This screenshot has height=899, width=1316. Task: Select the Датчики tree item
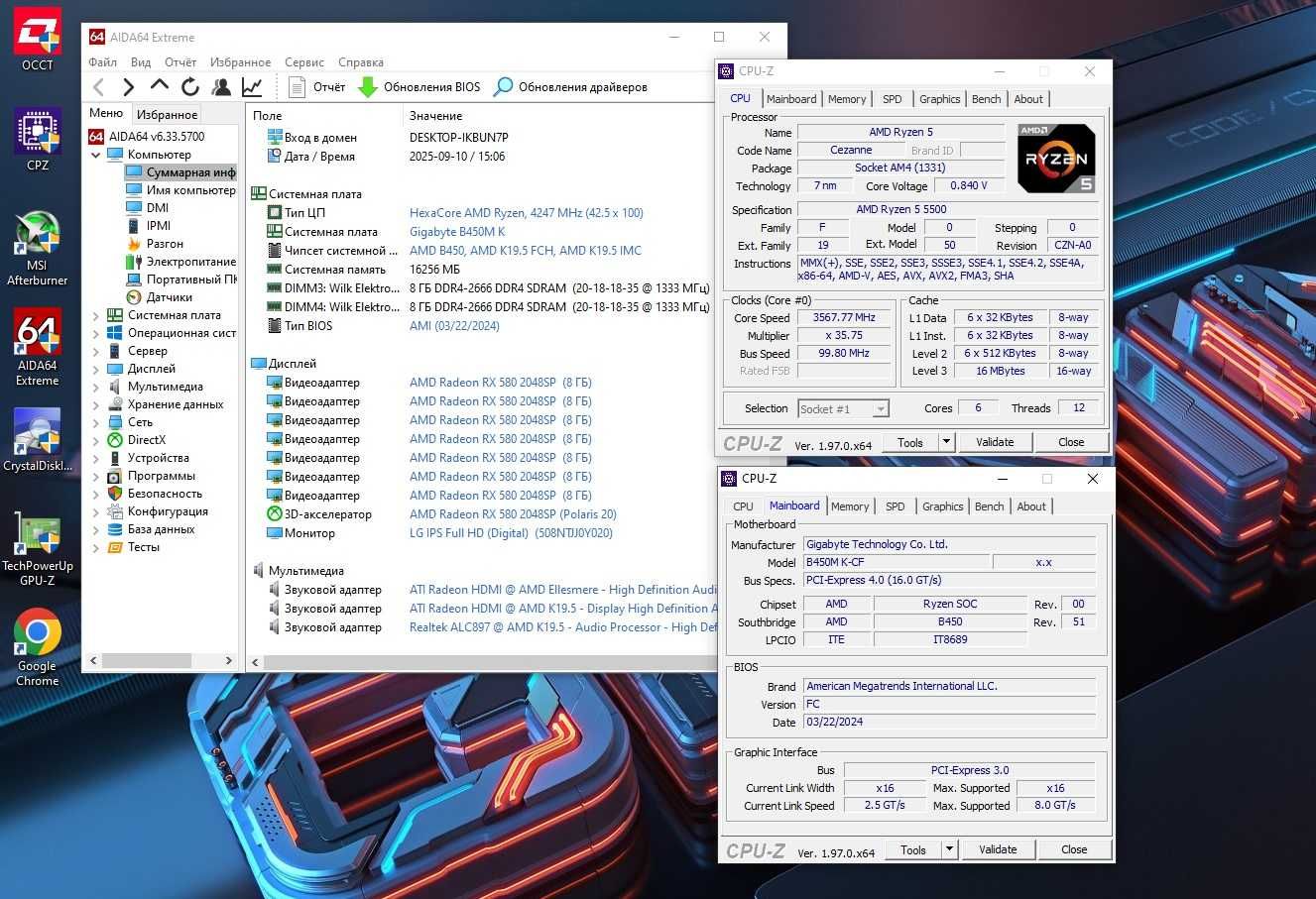tap(170, 297)
